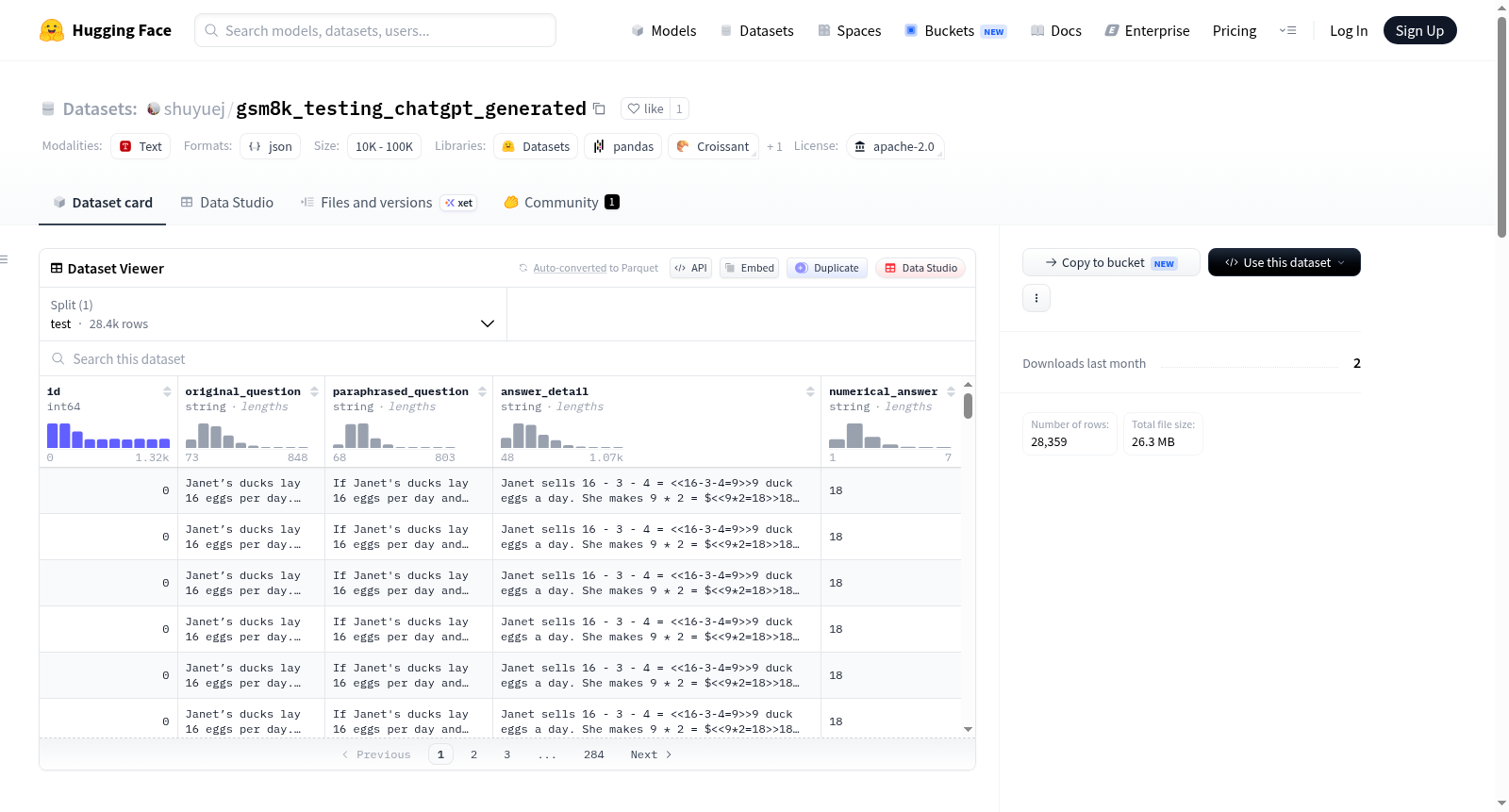Viewport: 1509px width, 812px height.
Task: Go to the Pricing page
Action: (1235, 30)
